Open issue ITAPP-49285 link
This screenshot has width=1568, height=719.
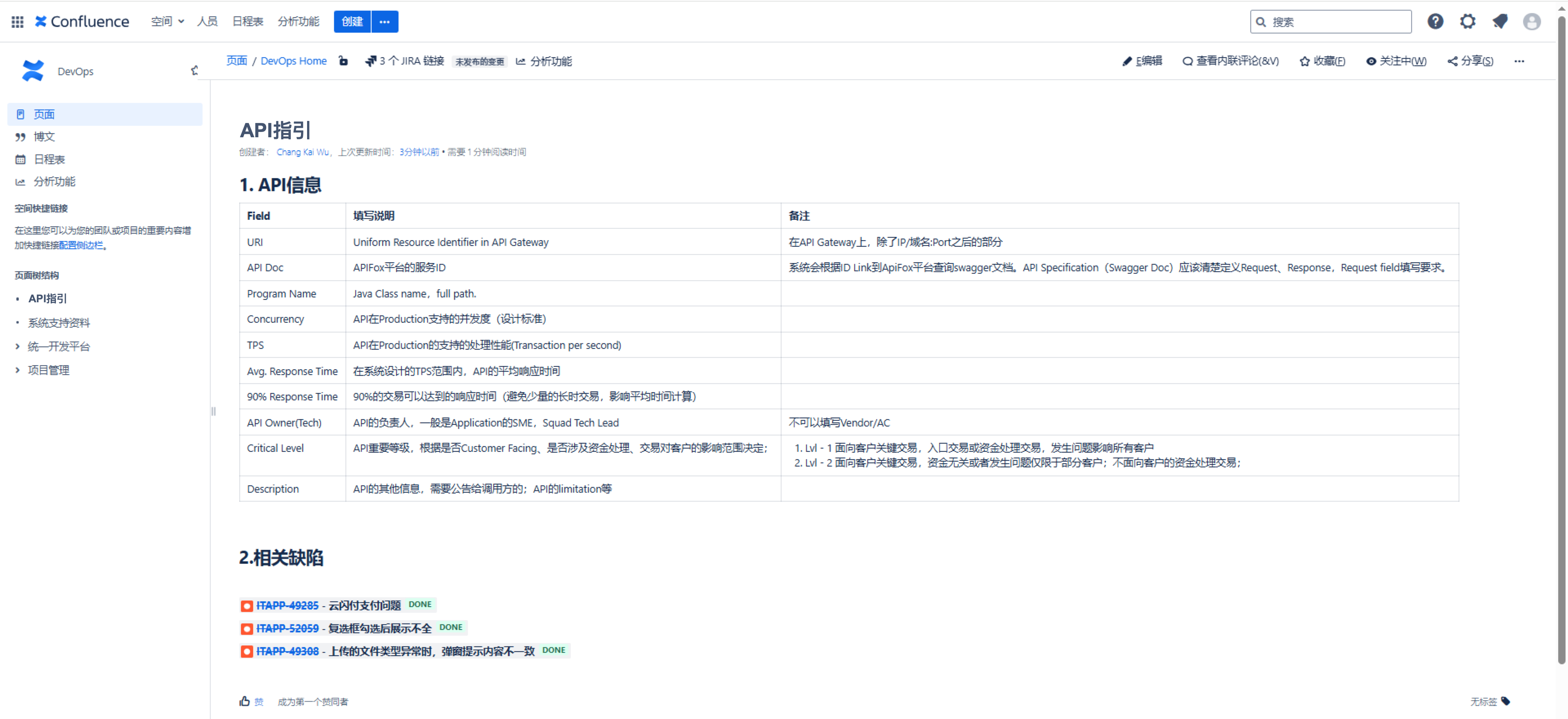[x=287, y=606]
